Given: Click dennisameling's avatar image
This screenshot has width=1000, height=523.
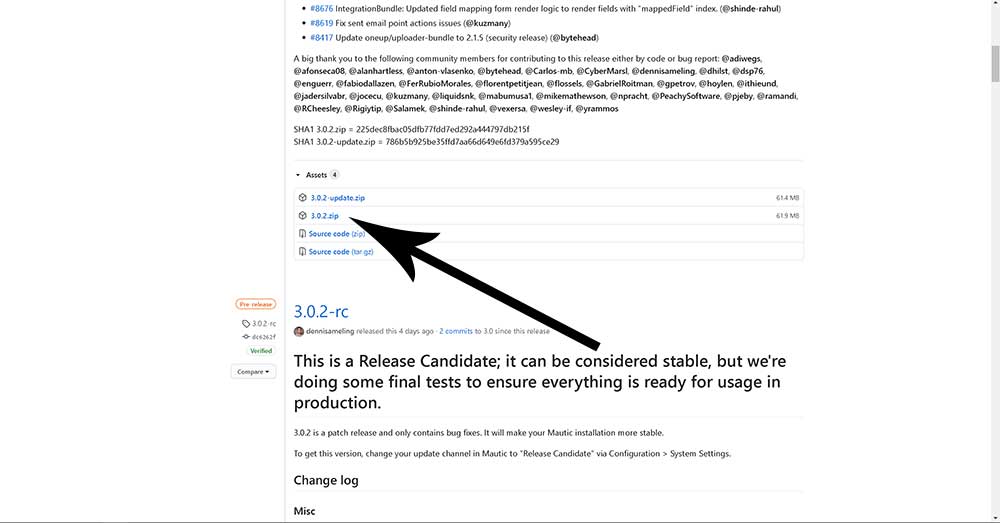Looking at the screenshot, I should 299,331.
